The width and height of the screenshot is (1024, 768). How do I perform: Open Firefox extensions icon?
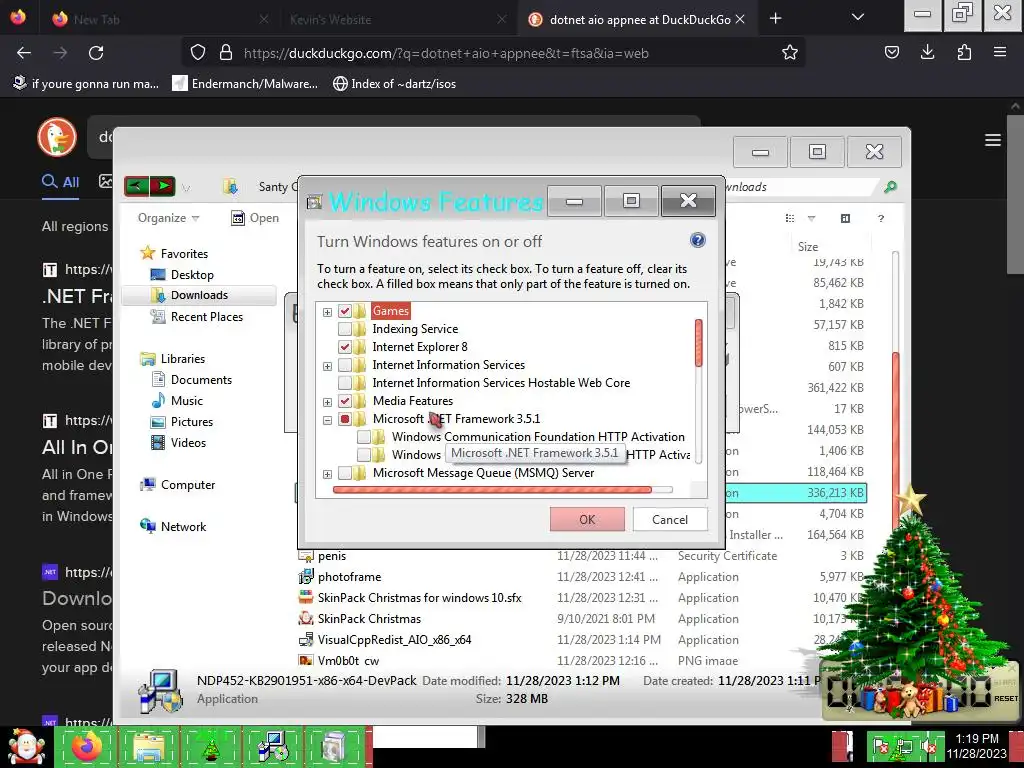click(964, 52)
